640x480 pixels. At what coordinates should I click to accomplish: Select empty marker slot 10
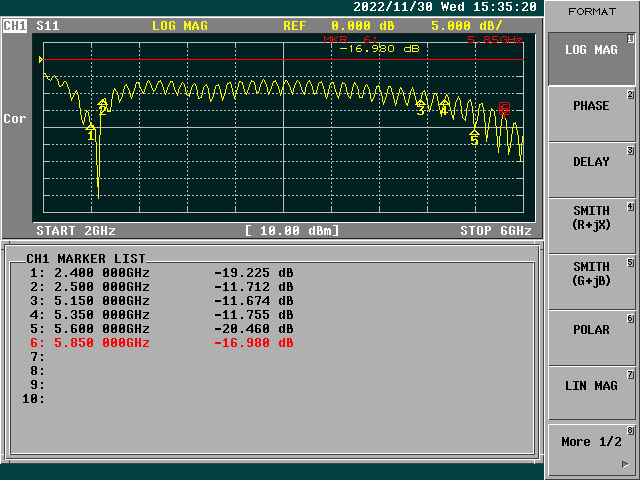coord(33,399)
